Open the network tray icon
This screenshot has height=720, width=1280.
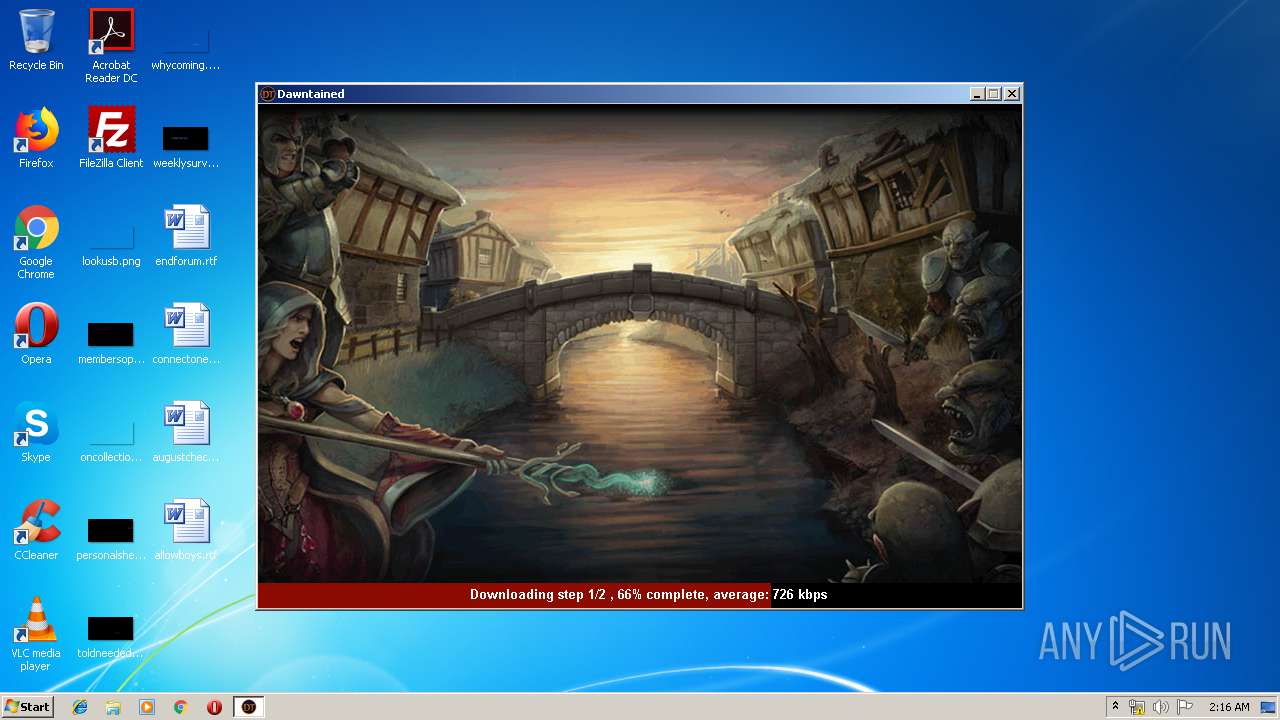coord(1137,707)
